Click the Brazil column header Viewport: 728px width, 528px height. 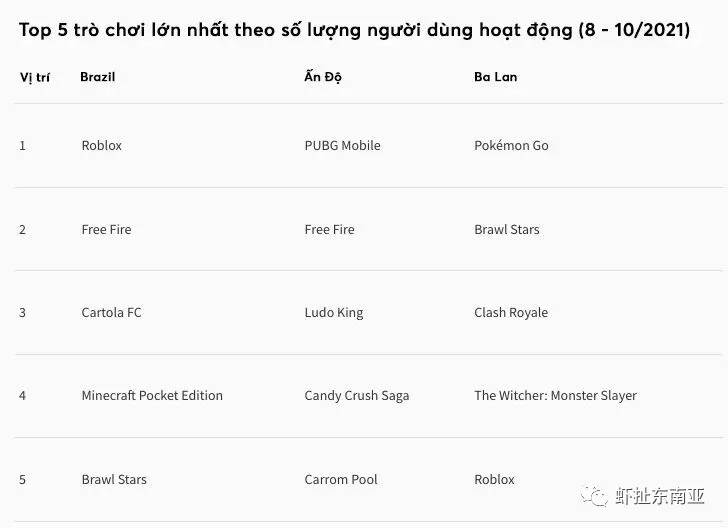click(x=98, y=77)
